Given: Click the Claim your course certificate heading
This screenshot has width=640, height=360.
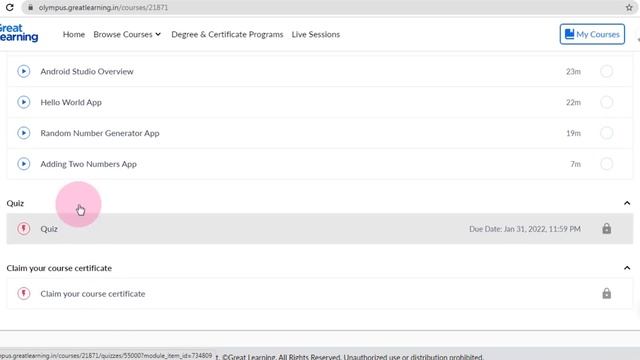Looking at the screenshot, I should click(59, 268).
